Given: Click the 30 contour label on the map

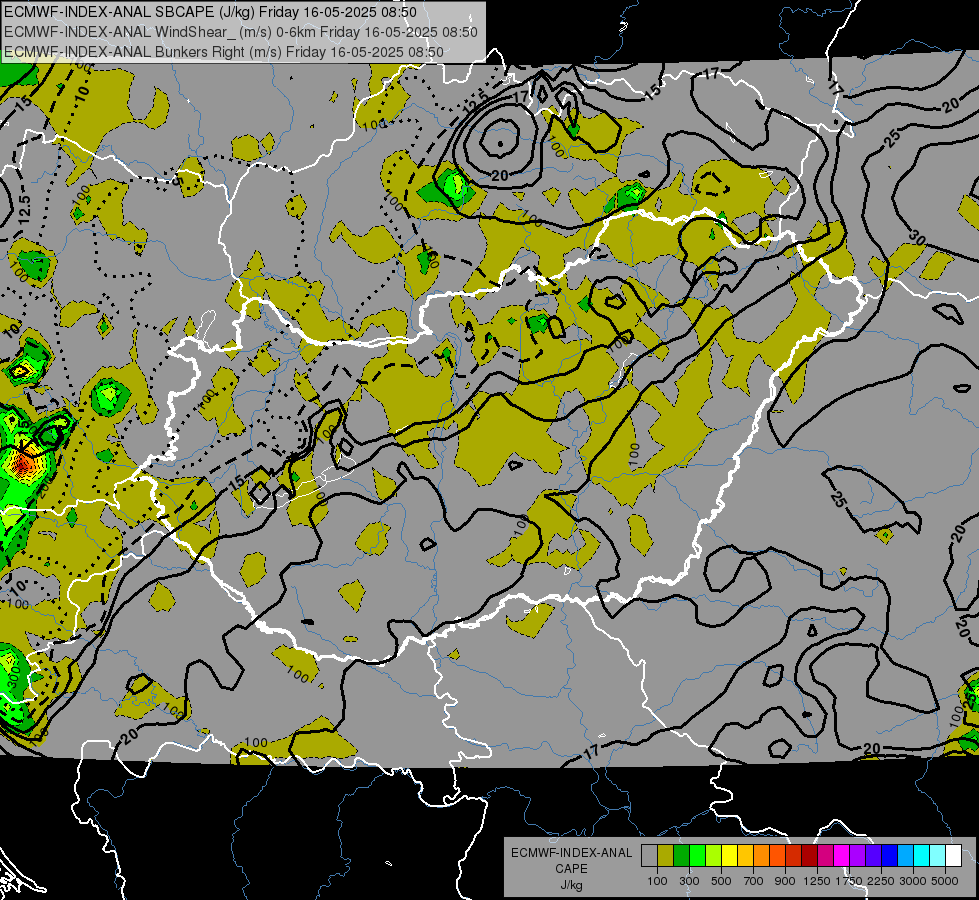Looking at the screenshot, I should point(917,237).
